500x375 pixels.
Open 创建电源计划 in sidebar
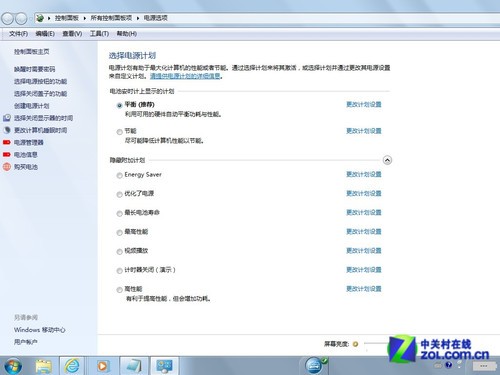pyautogui.click(x=31, y=106)
